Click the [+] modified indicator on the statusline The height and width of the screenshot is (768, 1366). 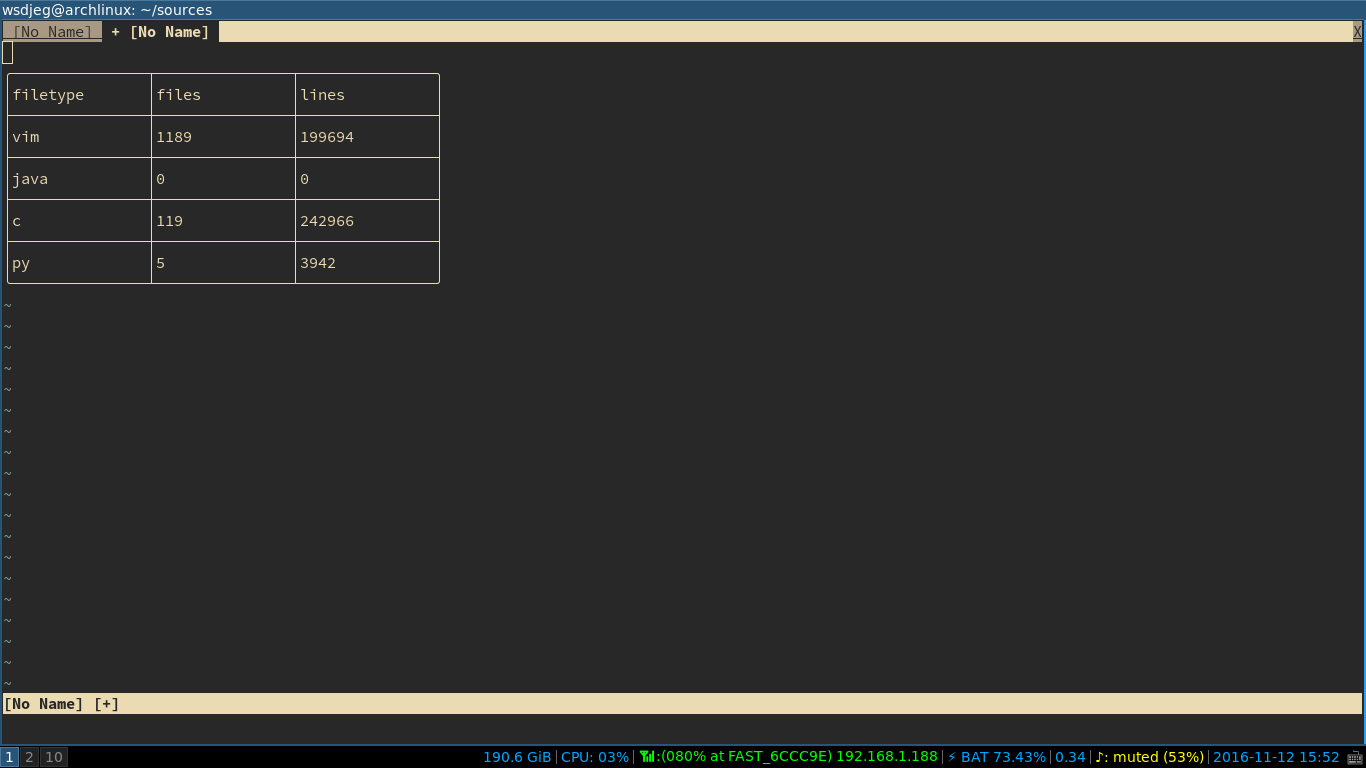tap(106, 703)
